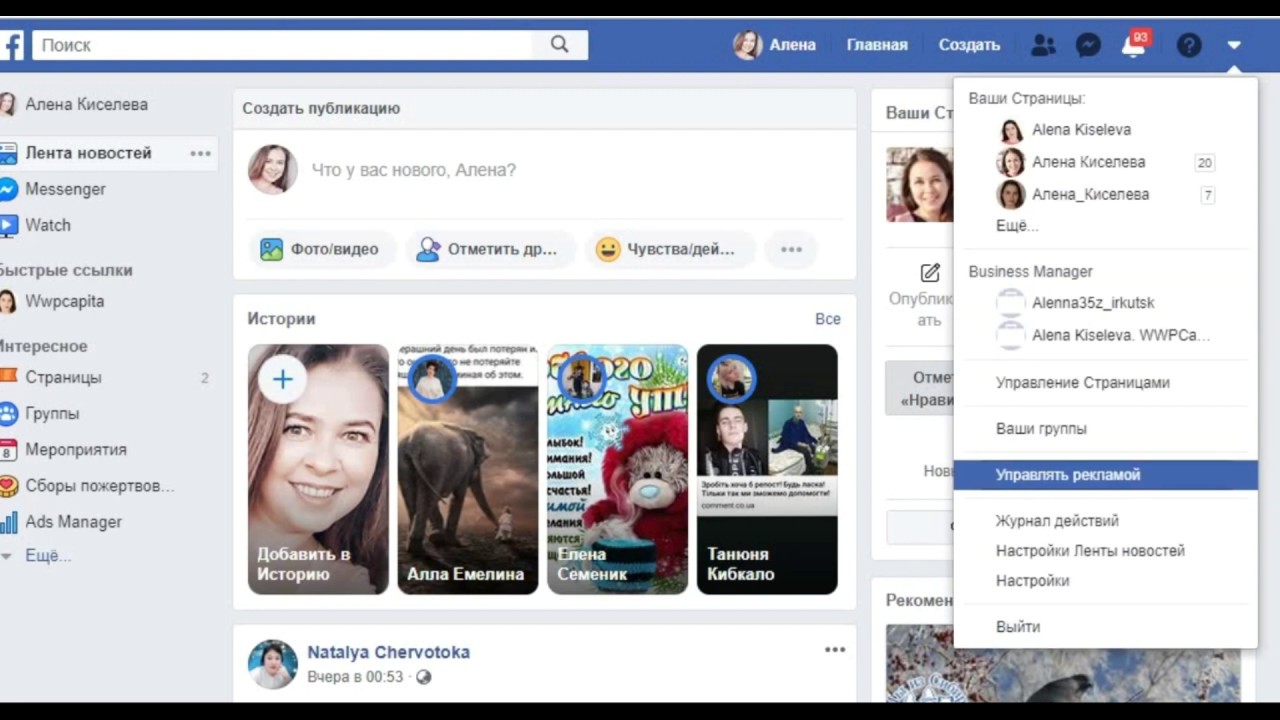The height and width of the screenshot is (720, 1280).
Task: Open the friend requests icon
Action: [x=1043, y=45]
